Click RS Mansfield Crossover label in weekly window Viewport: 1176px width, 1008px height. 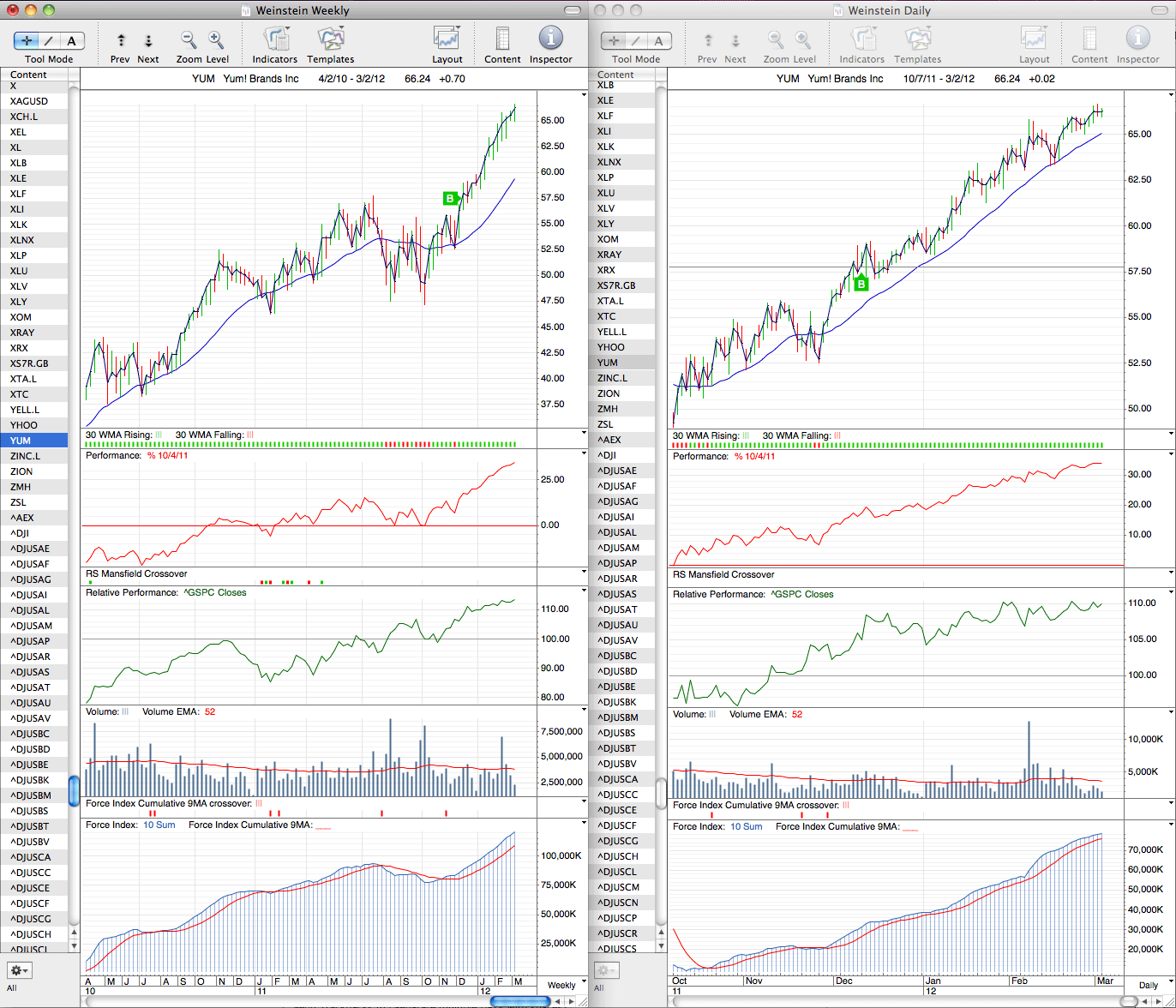[136, 573]
